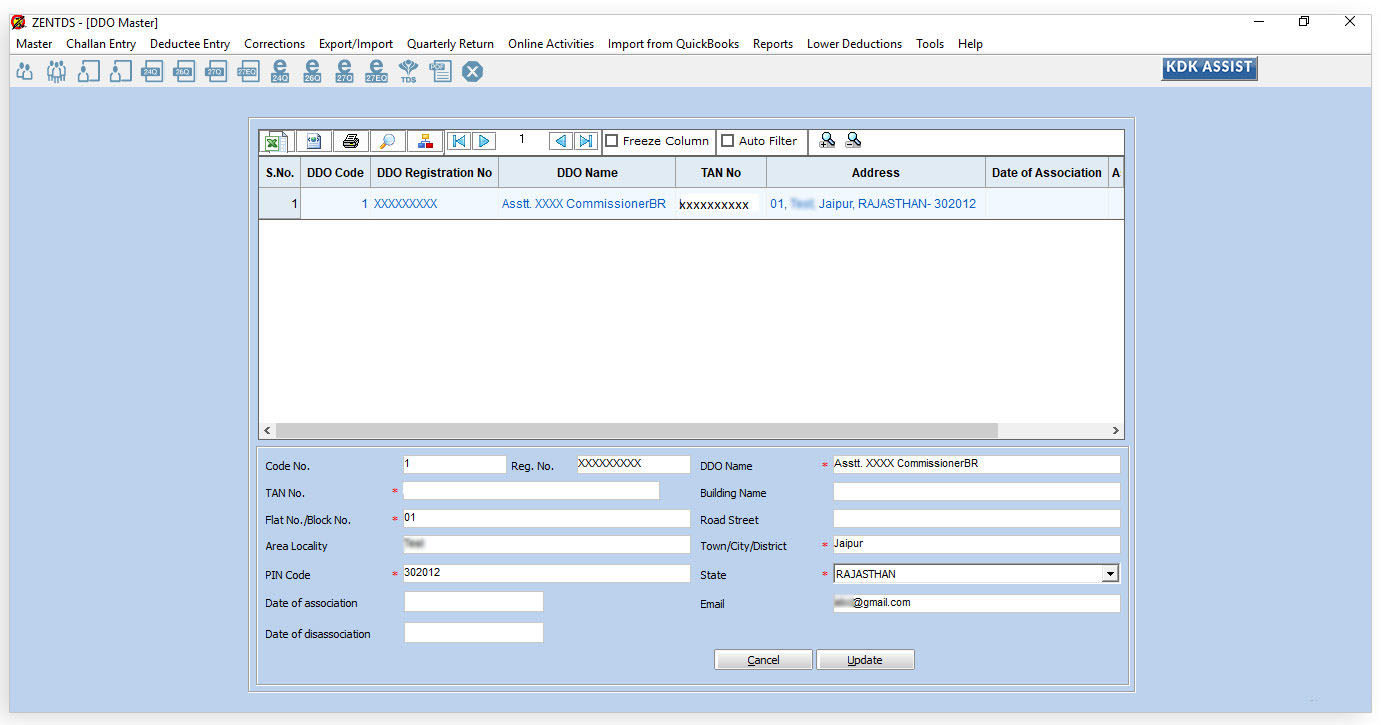Click the zoom in grid icon
This screenshot has width=1381, height=725.
coord(827,141)
